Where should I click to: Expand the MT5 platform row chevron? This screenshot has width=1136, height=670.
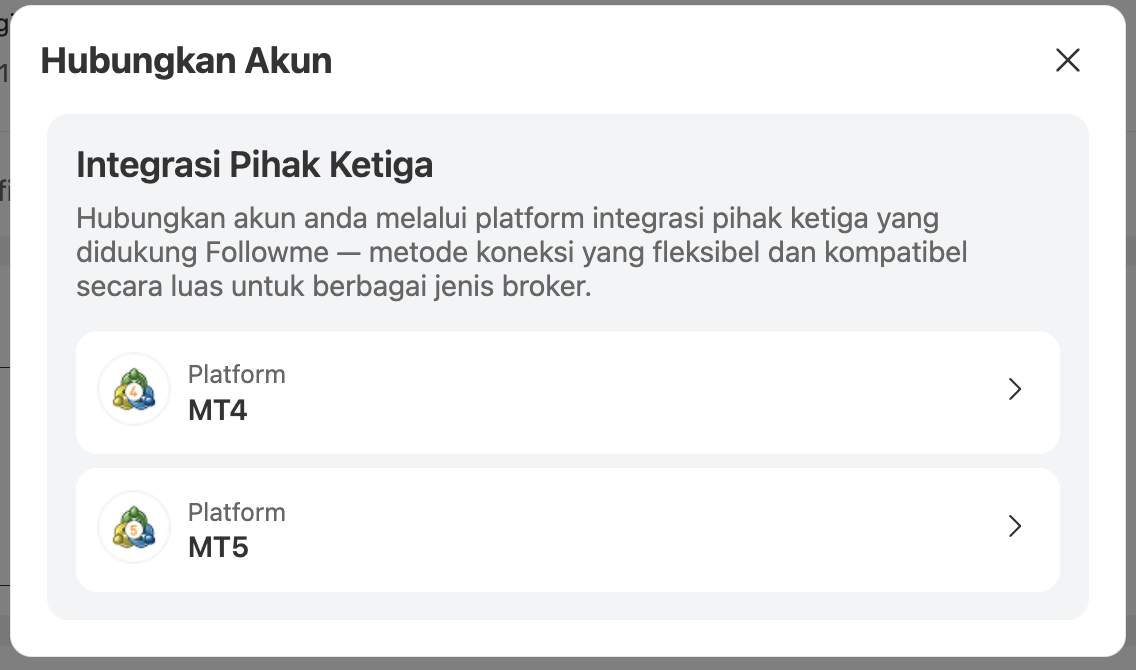click(x=1015, y=526)
